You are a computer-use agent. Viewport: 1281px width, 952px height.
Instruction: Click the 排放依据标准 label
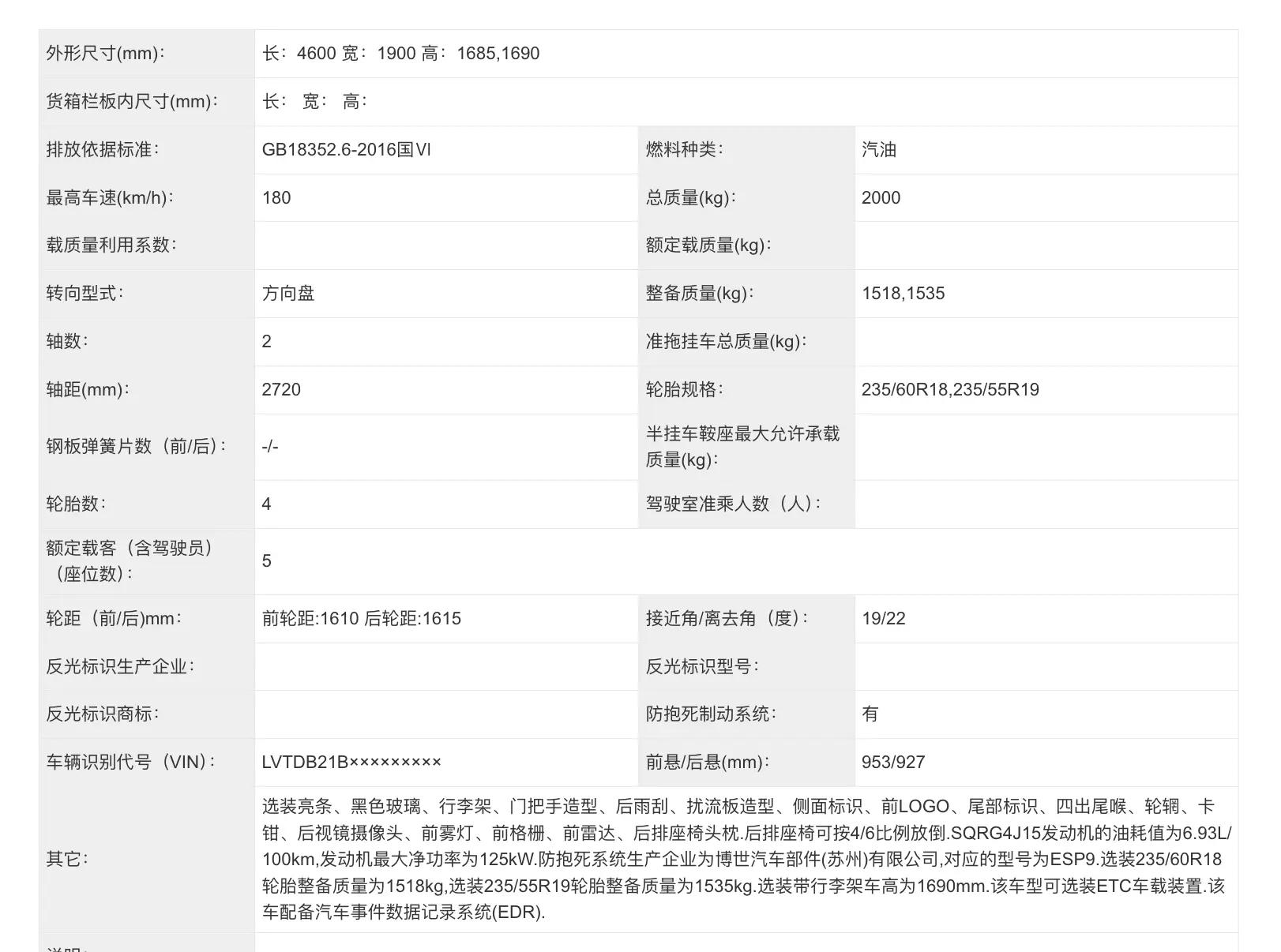(102, 150)
